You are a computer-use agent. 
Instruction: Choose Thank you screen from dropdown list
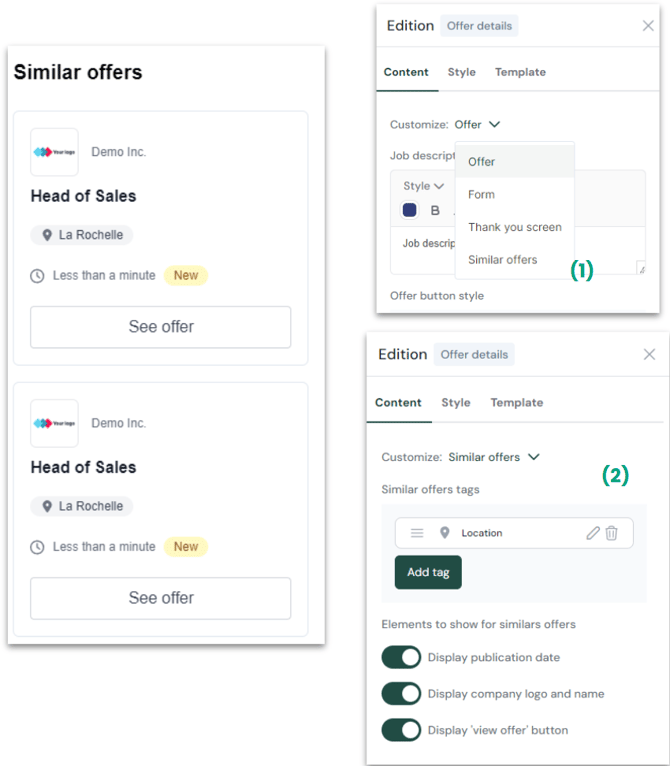[514, 227]
